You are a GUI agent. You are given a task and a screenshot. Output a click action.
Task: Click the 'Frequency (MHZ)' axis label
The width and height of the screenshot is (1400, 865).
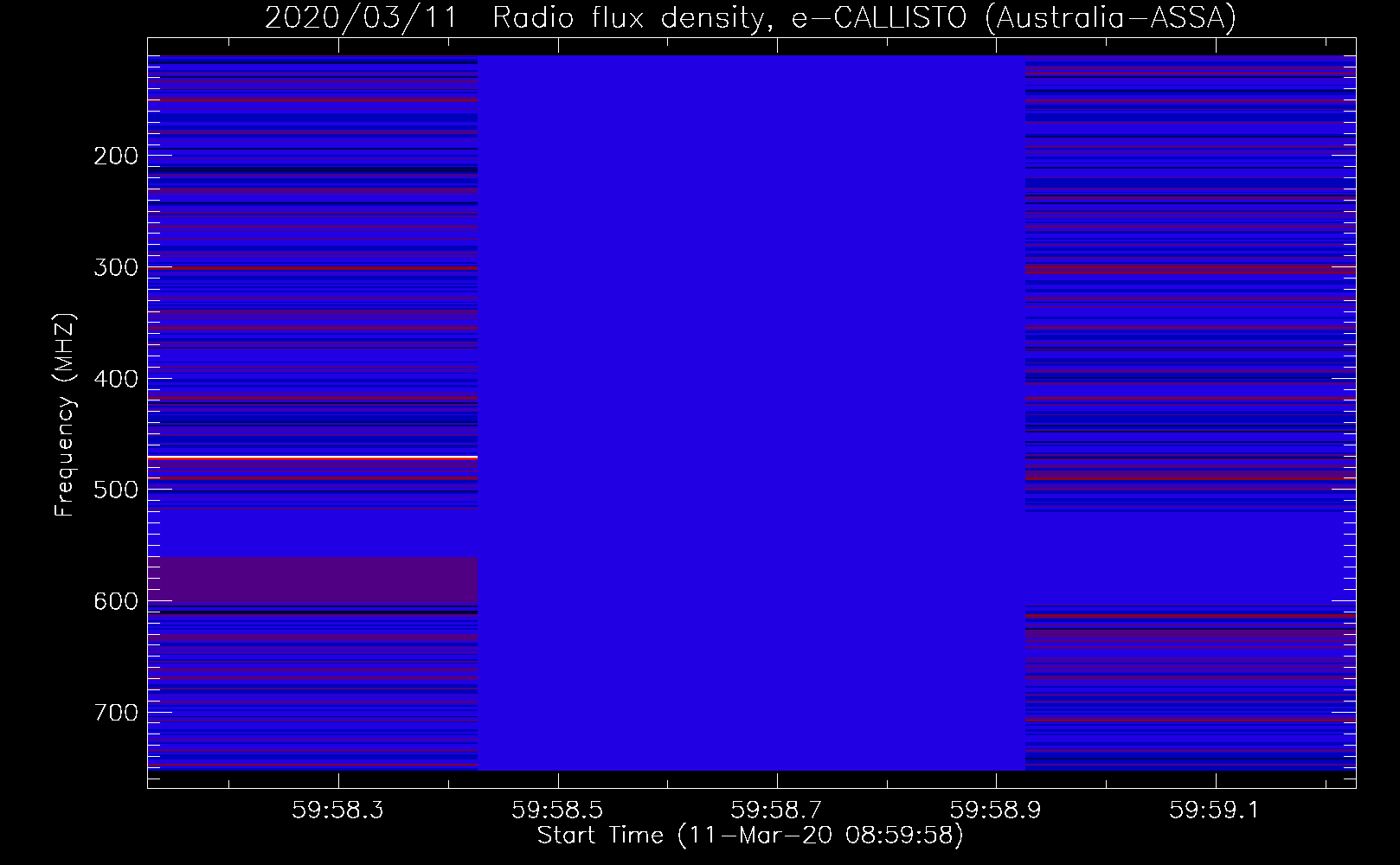click(x=65, y=414)
